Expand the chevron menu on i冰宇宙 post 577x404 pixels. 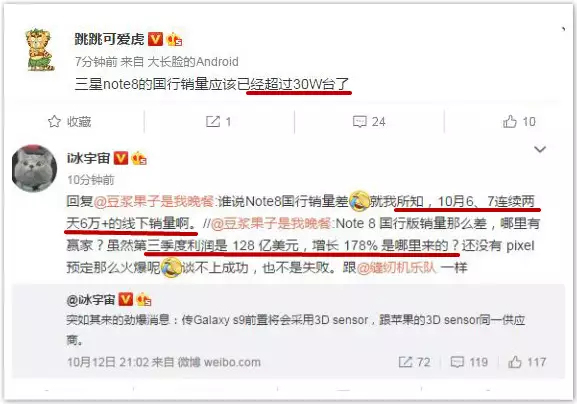coord(540,149)
